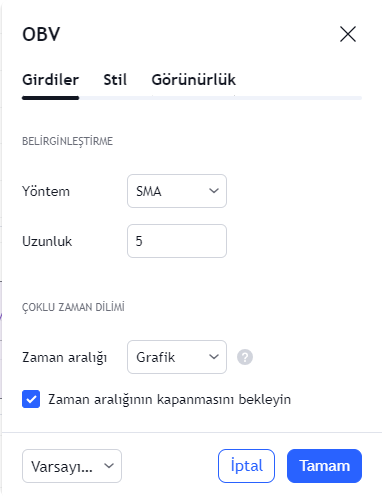Click the chevron arrow in Grafik dropdown
This screenshot has height=498, width=382.
[214, 357]
